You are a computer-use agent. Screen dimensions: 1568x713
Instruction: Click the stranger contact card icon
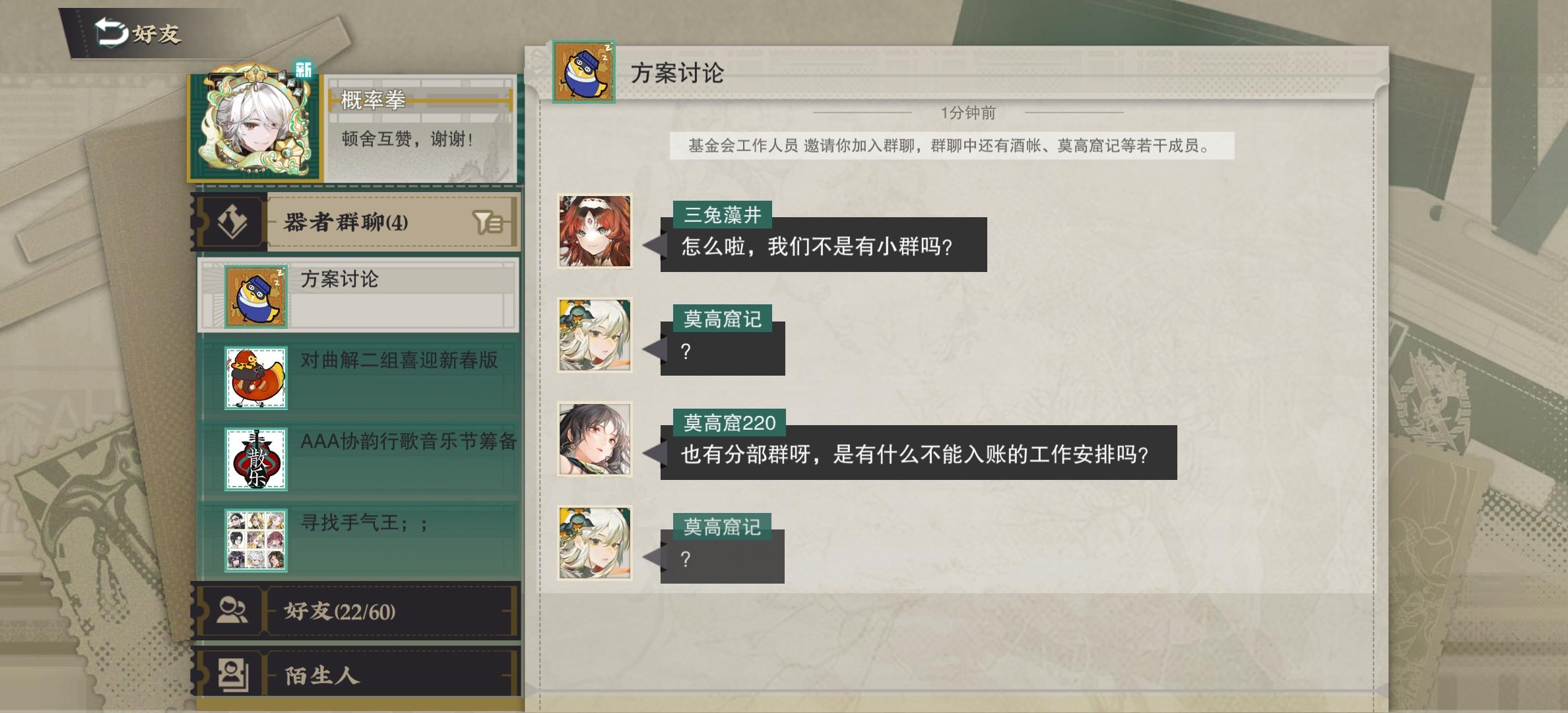[232, 675]
